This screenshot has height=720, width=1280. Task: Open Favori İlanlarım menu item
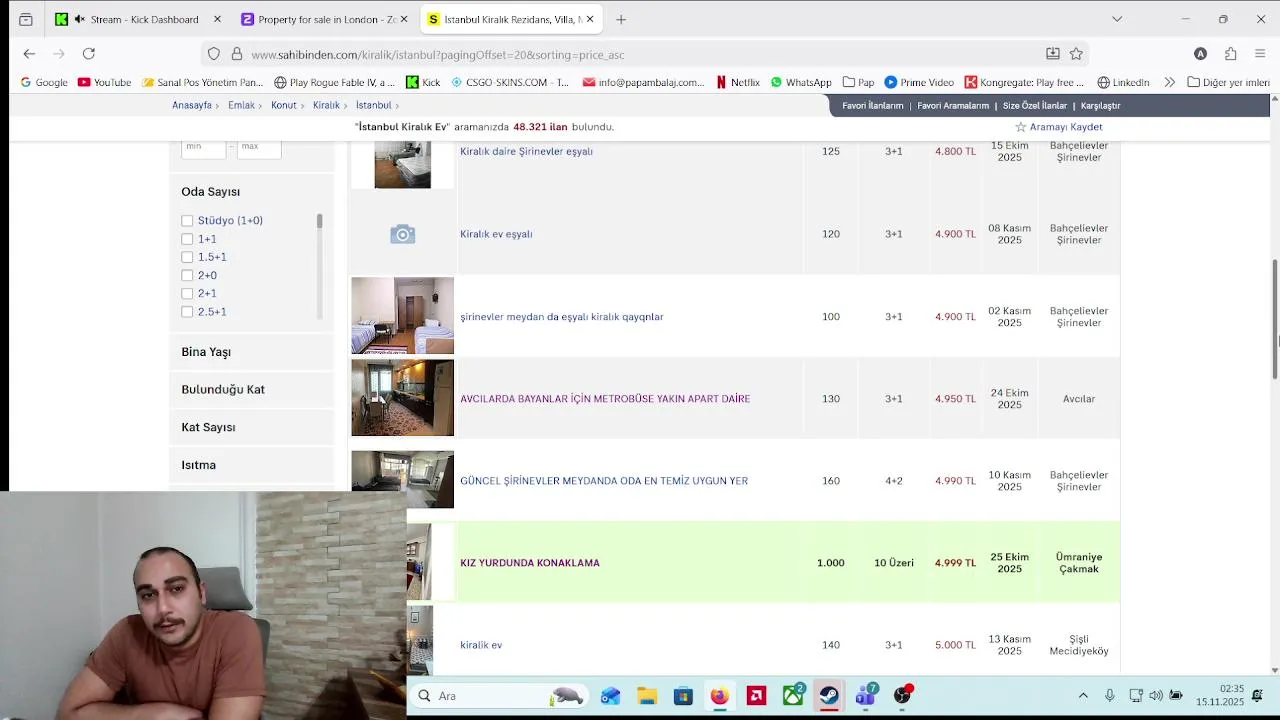873,105
